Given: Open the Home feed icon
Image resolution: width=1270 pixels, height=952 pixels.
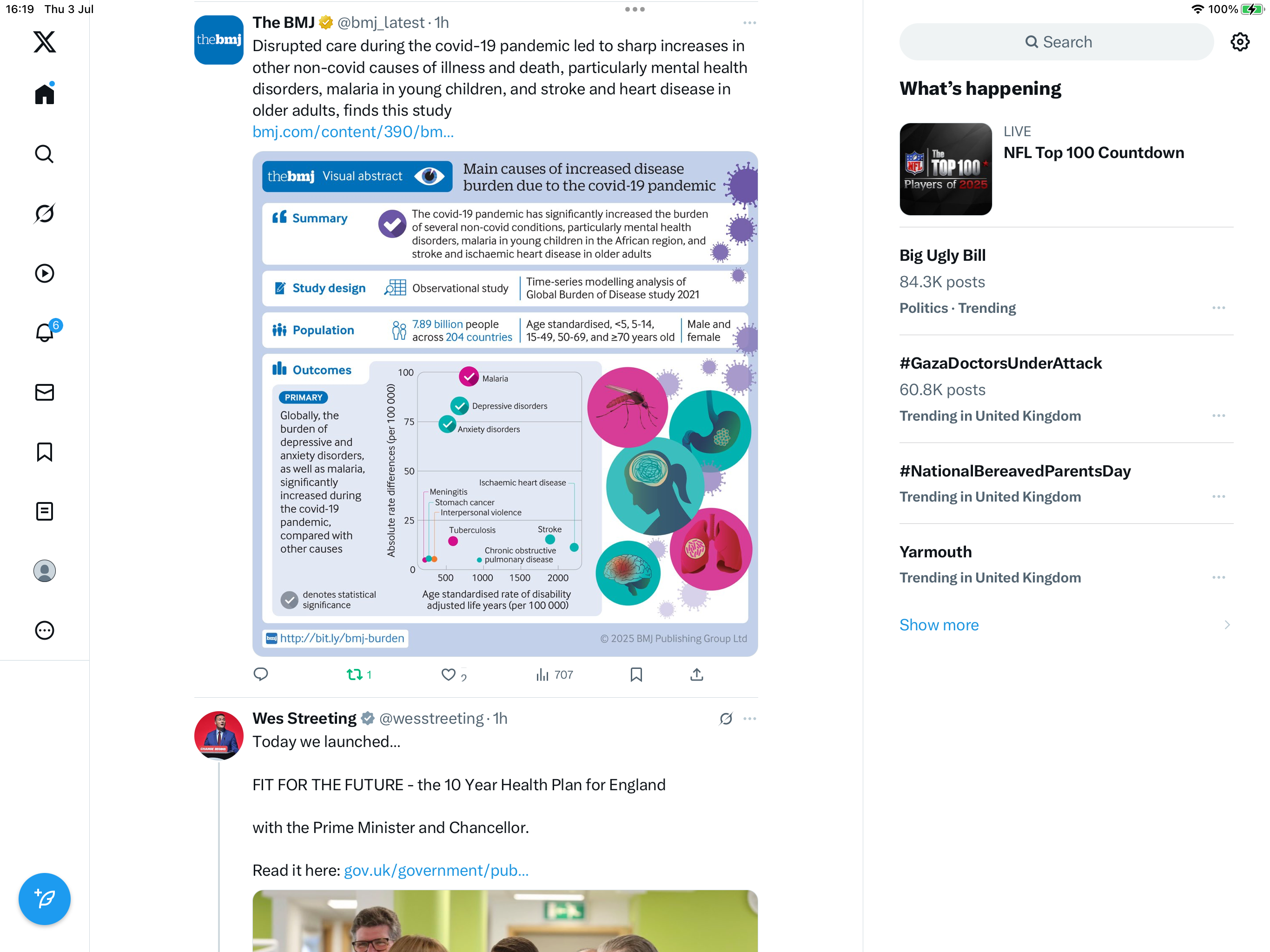Looking at the screenshot, I should pyautogui.click(x=44, y=93).
